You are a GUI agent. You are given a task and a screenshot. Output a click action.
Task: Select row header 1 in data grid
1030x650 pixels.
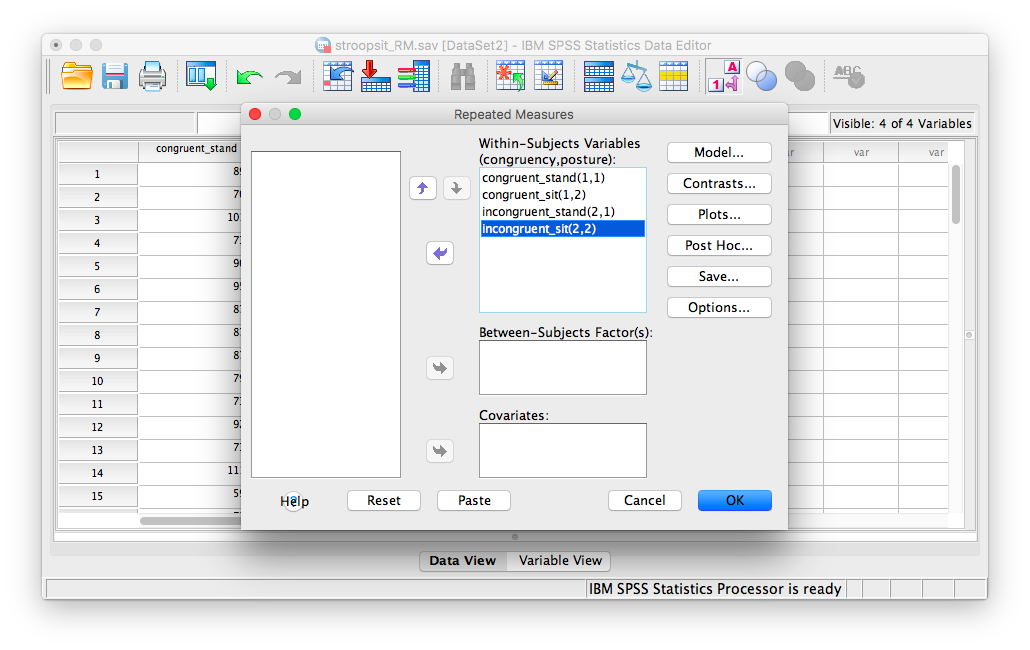point(97,174)
